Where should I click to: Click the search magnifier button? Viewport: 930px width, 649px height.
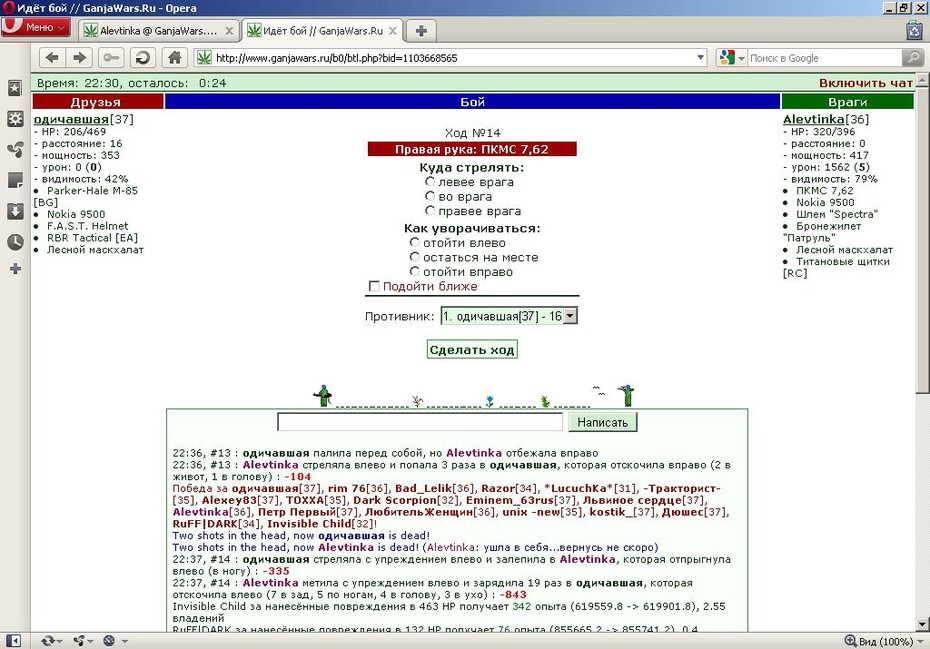pos(913,58)
